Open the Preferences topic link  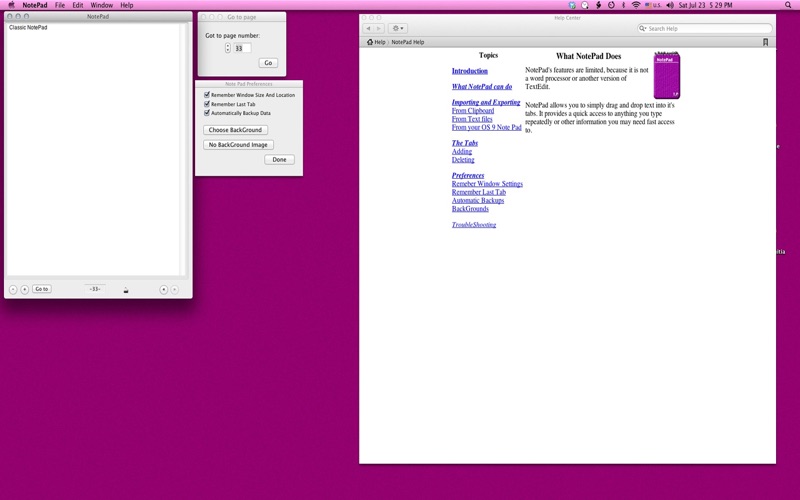click(x=468, y=176)
